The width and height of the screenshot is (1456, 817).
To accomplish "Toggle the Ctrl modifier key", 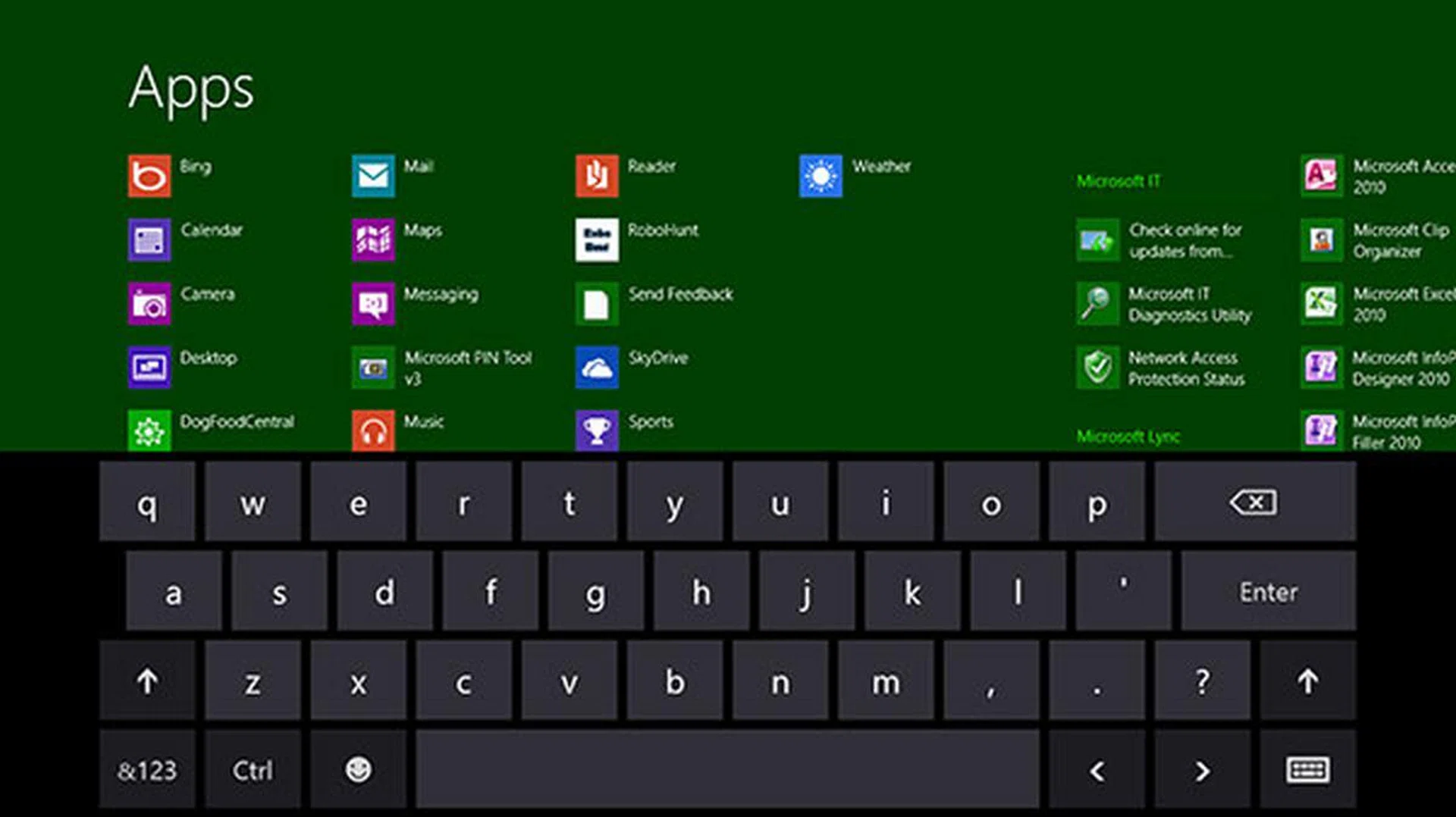I will click(252, 770).
